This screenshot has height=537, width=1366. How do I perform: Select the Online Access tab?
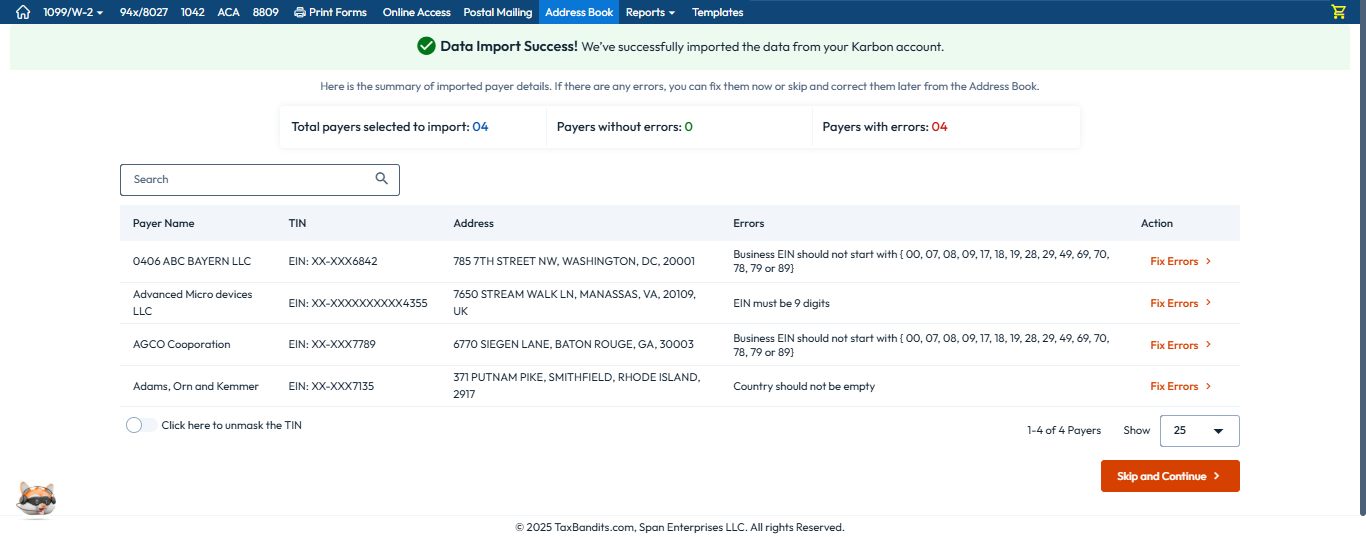(416, 12)
